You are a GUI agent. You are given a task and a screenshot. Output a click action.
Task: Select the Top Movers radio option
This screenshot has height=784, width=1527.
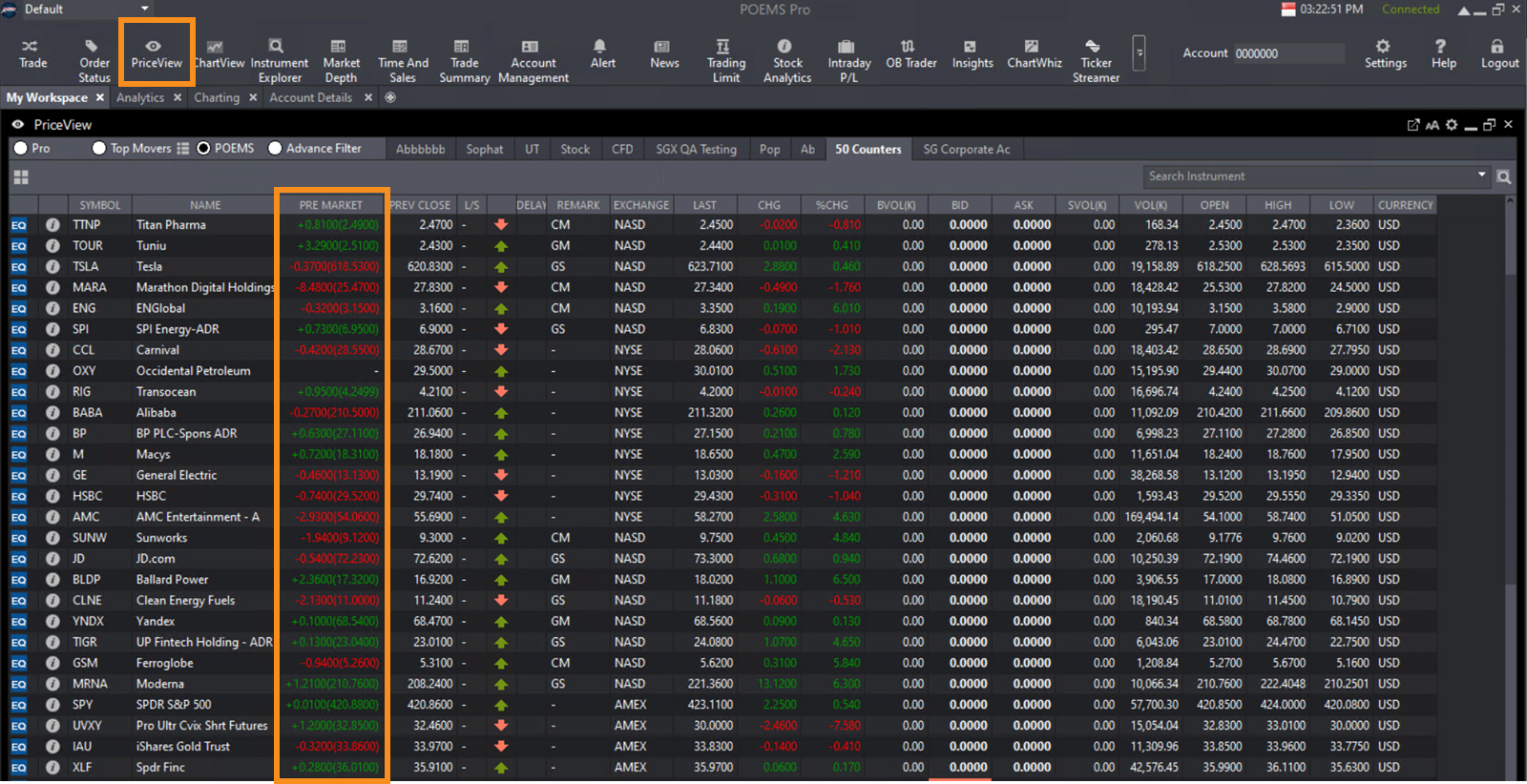click(x=99, y=149)
